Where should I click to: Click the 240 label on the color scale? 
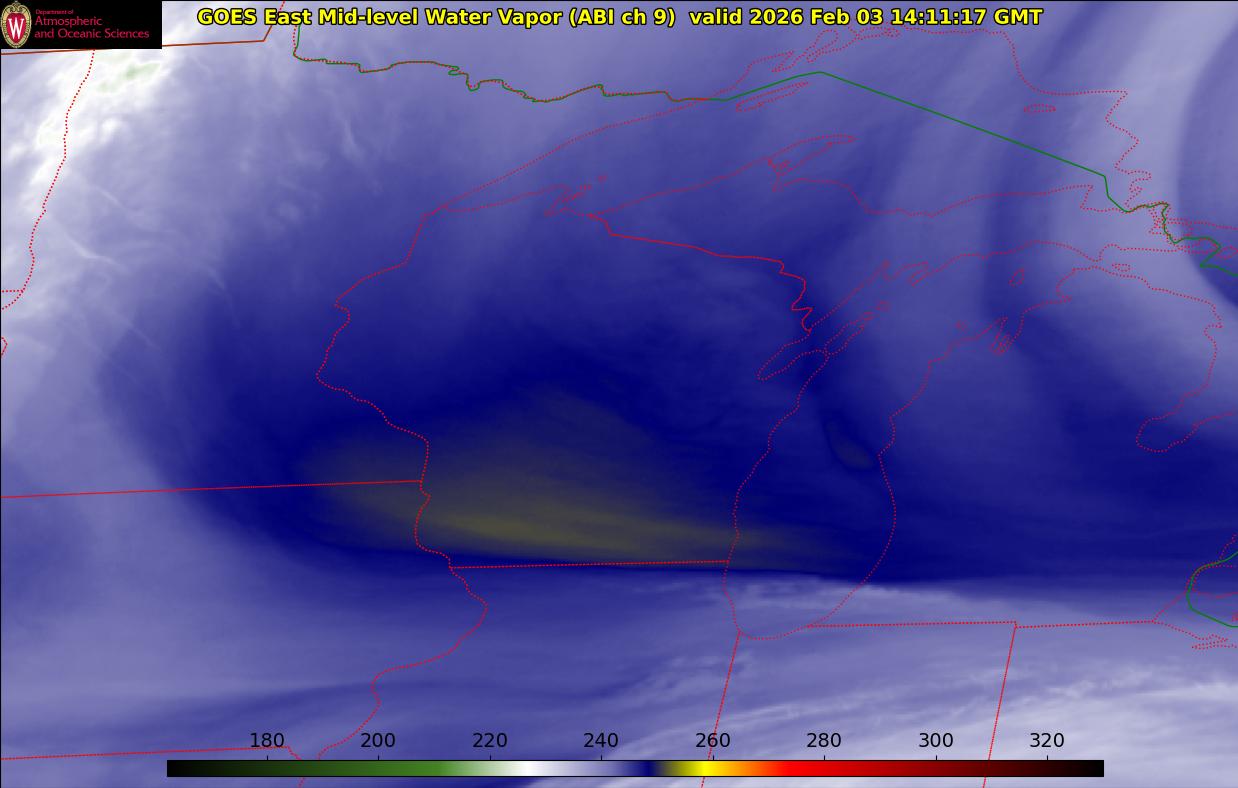[601, 741]
